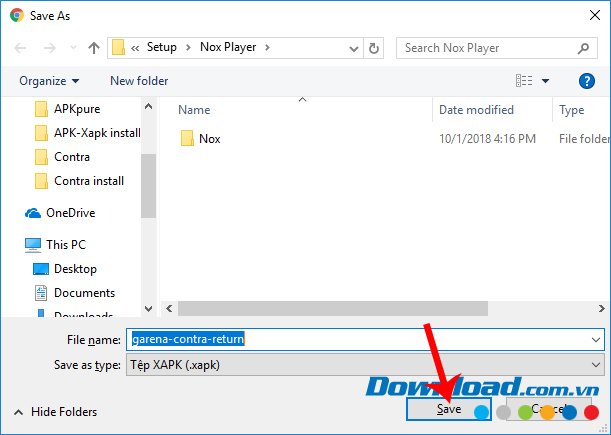Screen dimensions: 611x435
Task: Open OneDrive in navigation pane
Action: [x=71, y=213]
